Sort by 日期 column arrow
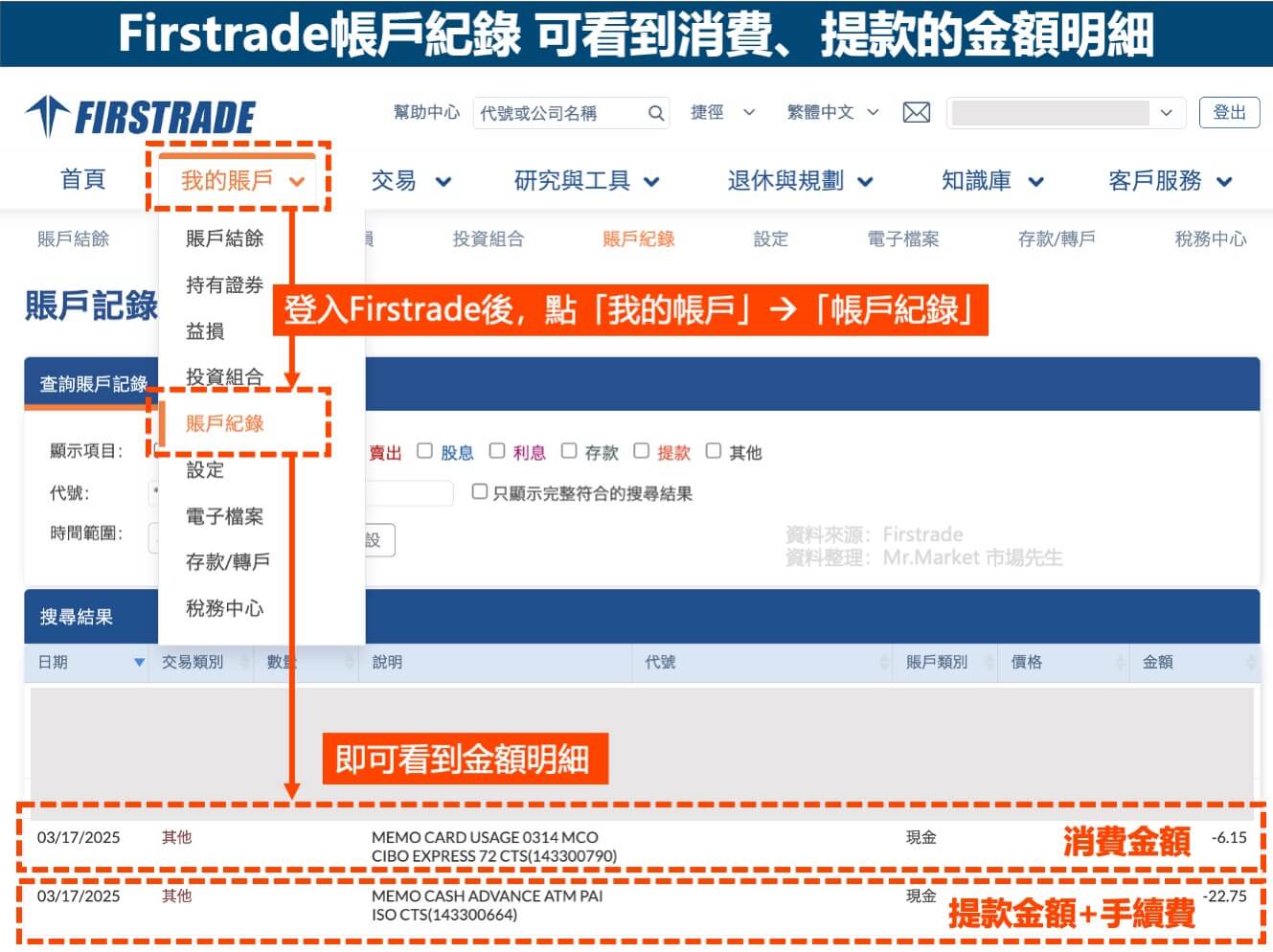Screen dimensions: 1273x952 140,663
